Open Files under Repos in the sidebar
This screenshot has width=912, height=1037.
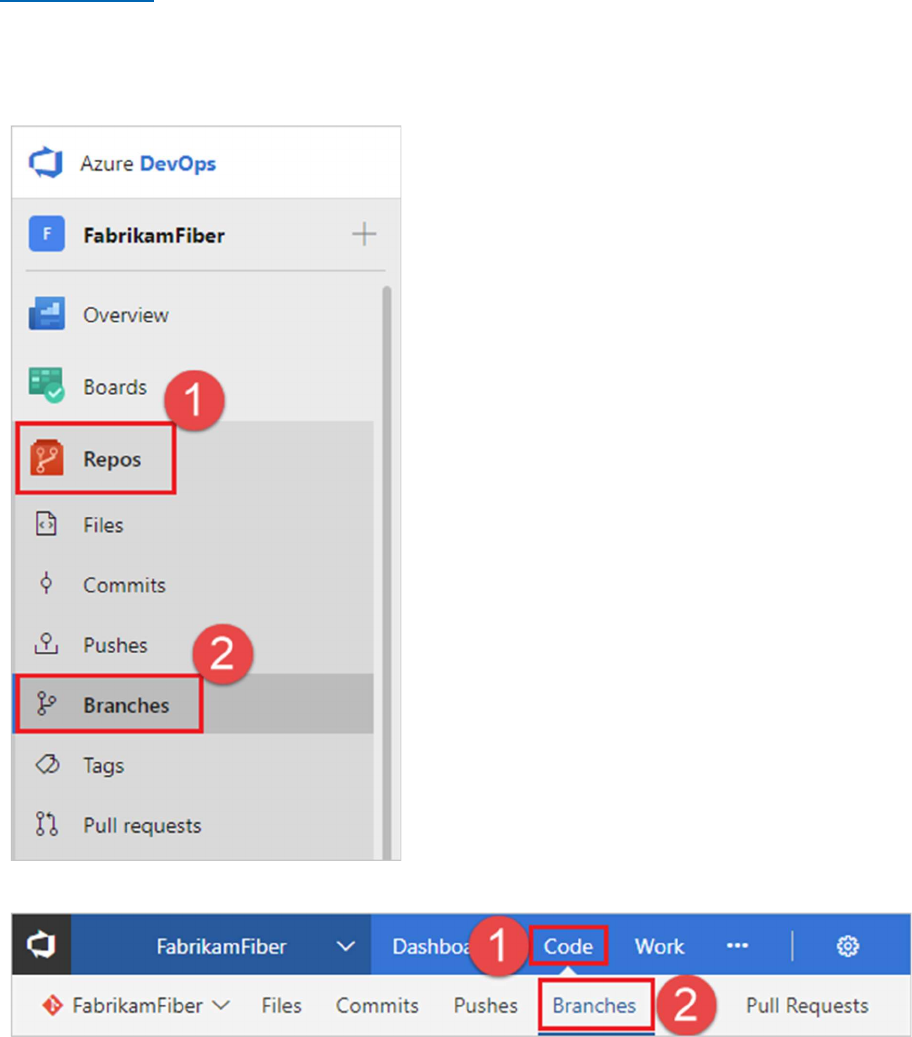pyautogui.click(x=103, y=525)
